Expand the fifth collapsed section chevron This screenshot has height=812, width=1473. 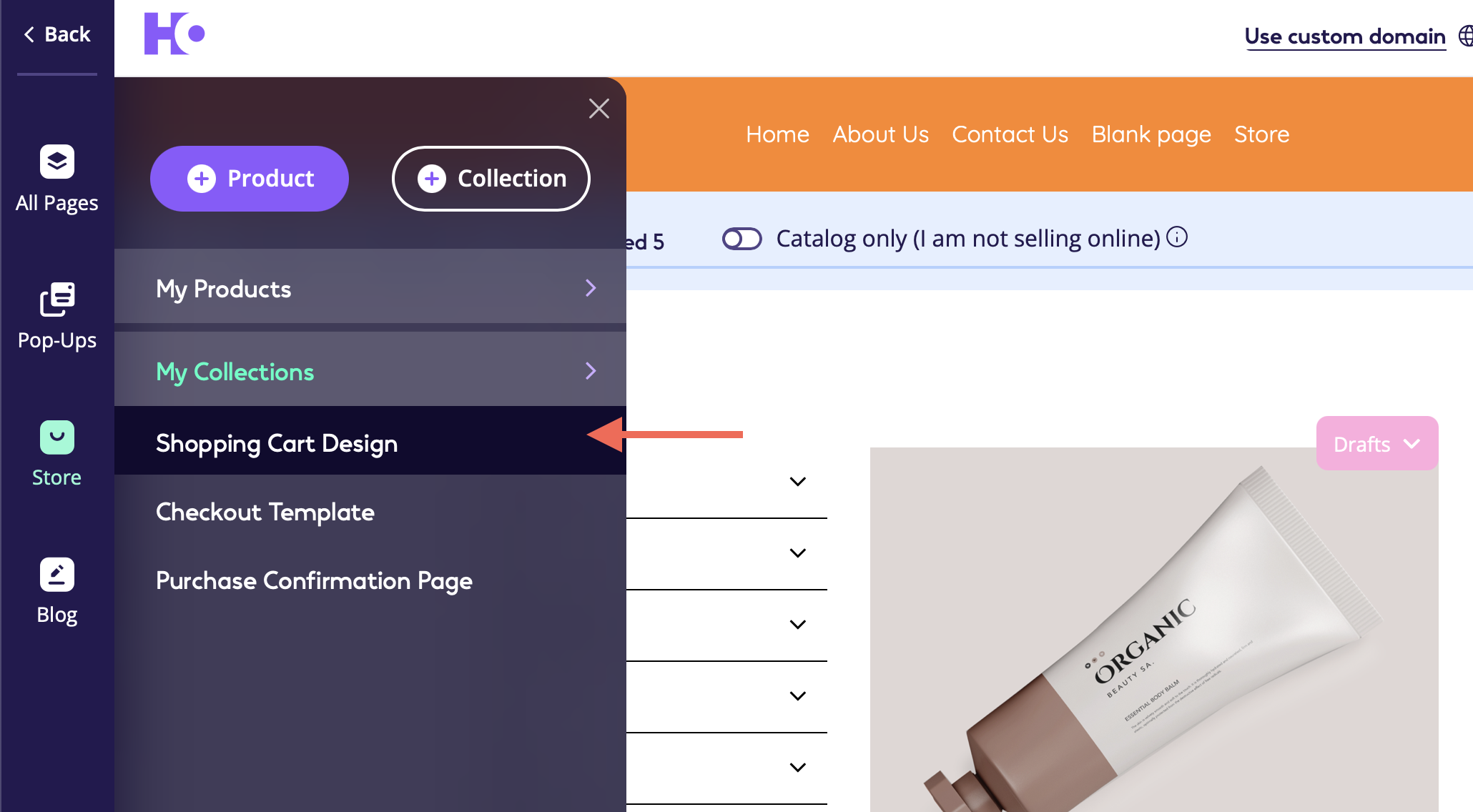point(798,767)
